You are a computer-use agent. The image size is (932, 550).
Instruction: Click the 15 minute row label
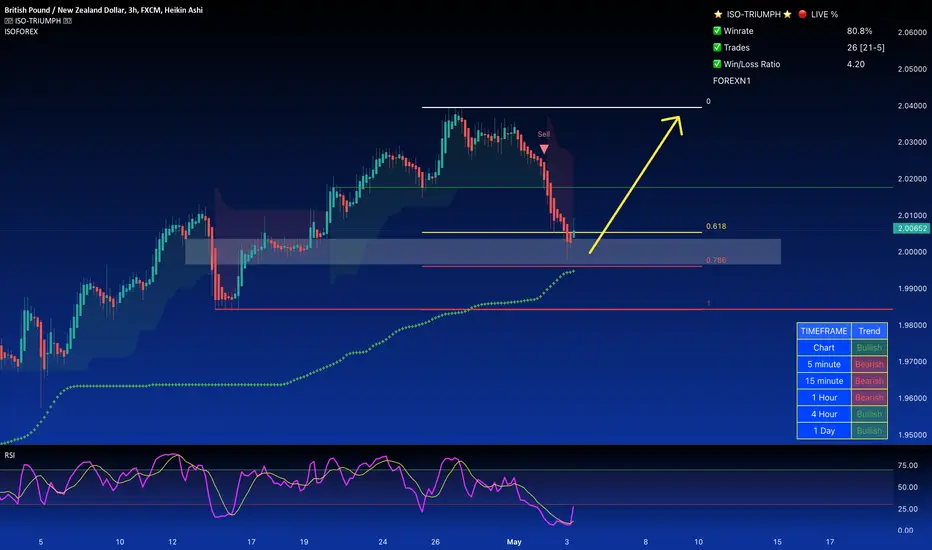click(824, 381)
